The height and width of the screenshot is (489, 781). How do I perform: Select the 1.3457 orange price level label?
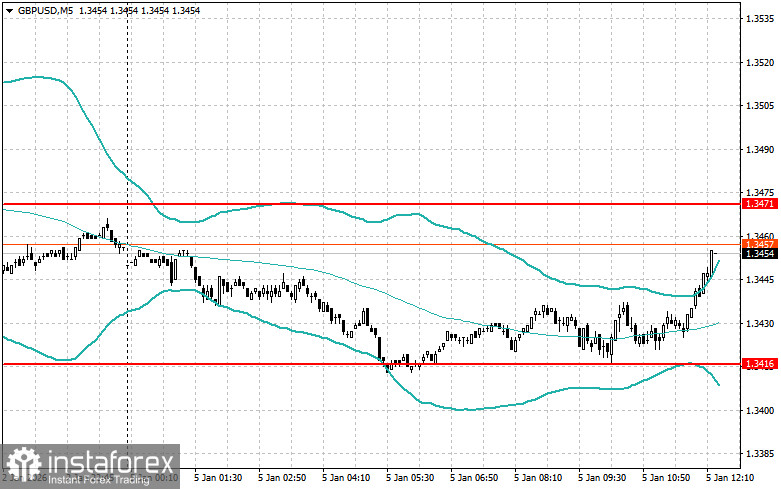coord(760,244)
